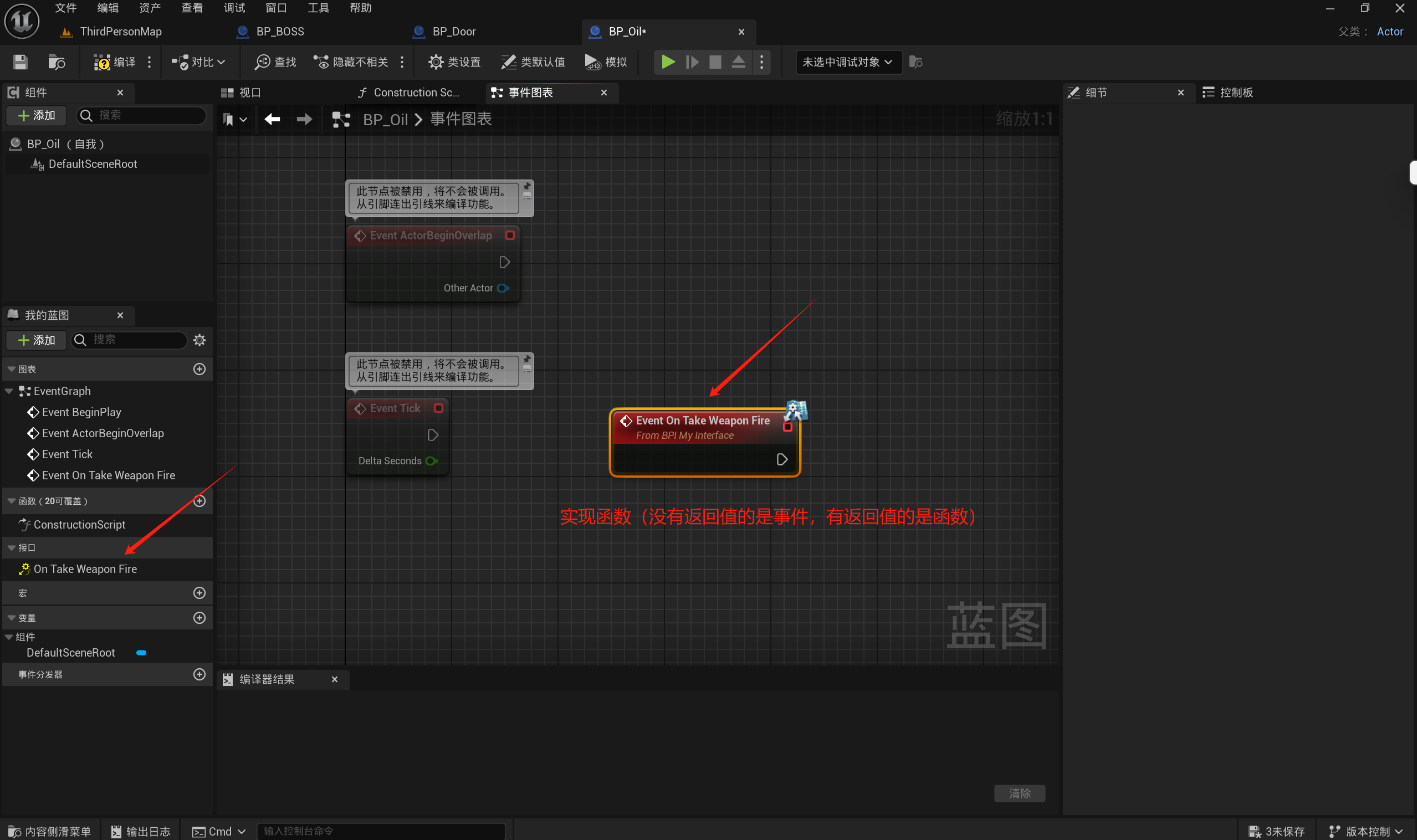
Task: Click the stop simulation square button
Action: (x=715, y=62)
